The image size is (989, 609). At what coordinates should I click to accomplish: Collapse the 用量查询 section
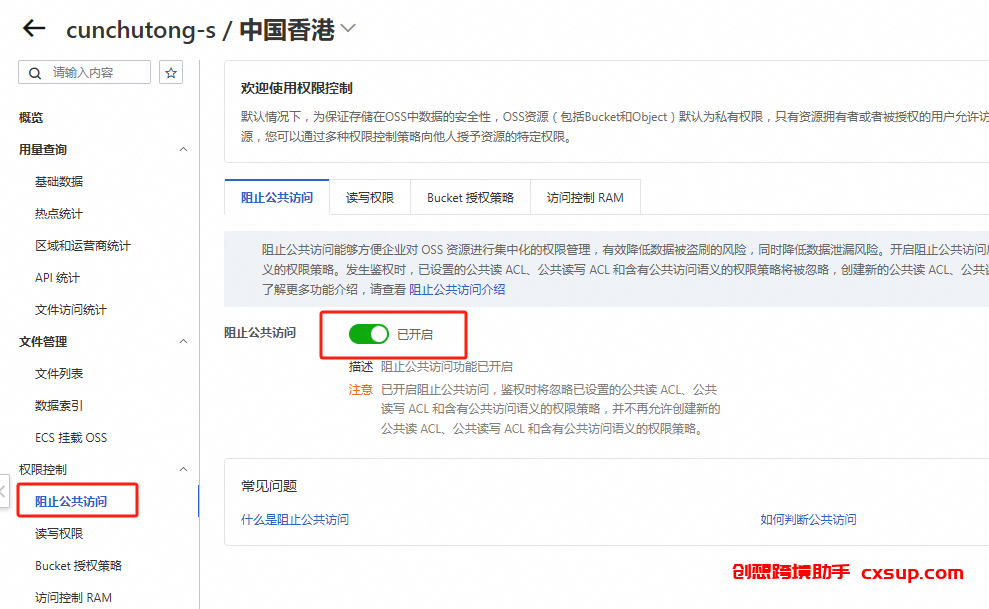(x=183, y=149)
